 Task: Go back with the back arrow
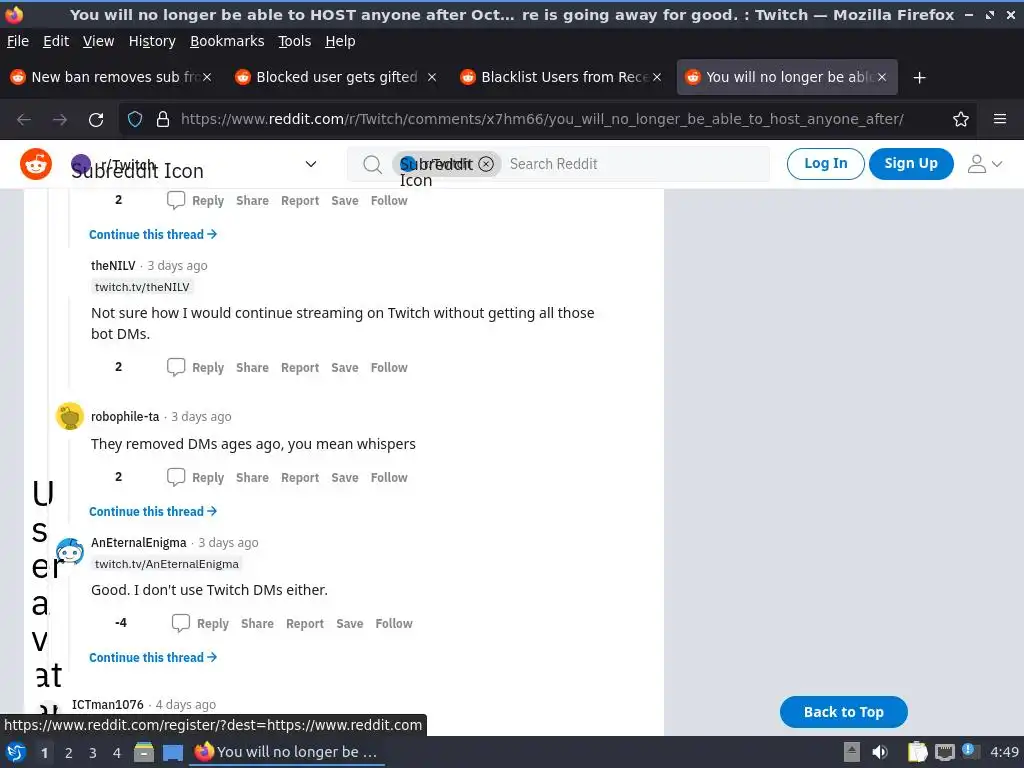(x=24, y=120)
